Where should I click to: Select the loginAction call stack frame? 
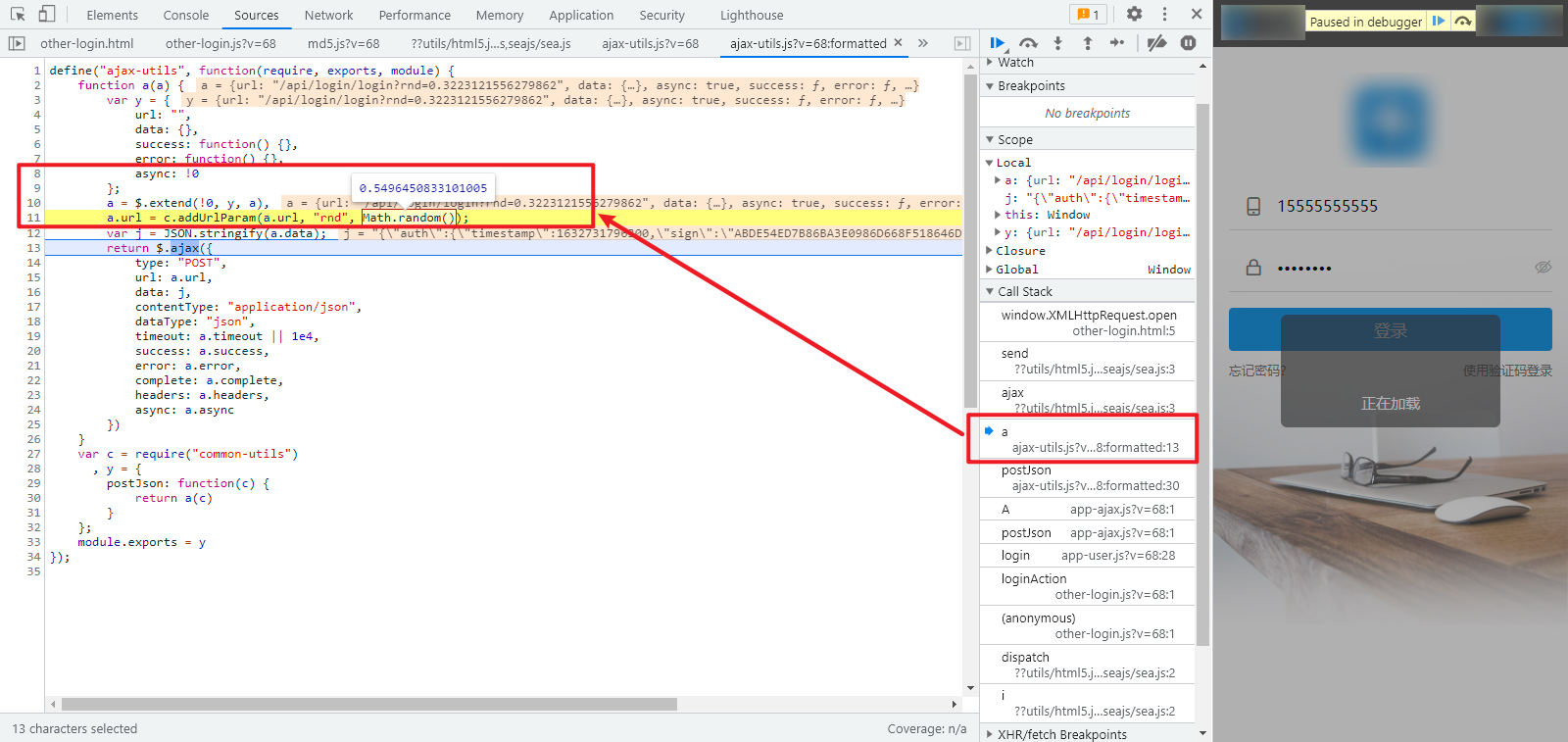1088,586
